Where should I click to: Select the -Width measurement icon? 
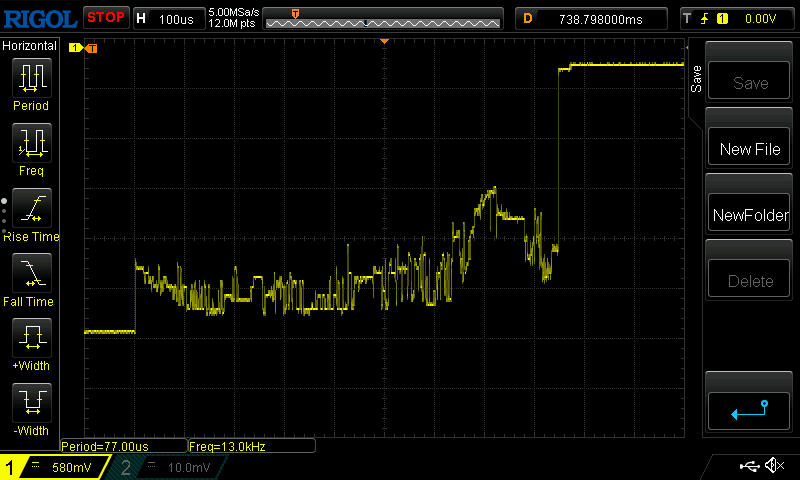click(x=31, y=406)
